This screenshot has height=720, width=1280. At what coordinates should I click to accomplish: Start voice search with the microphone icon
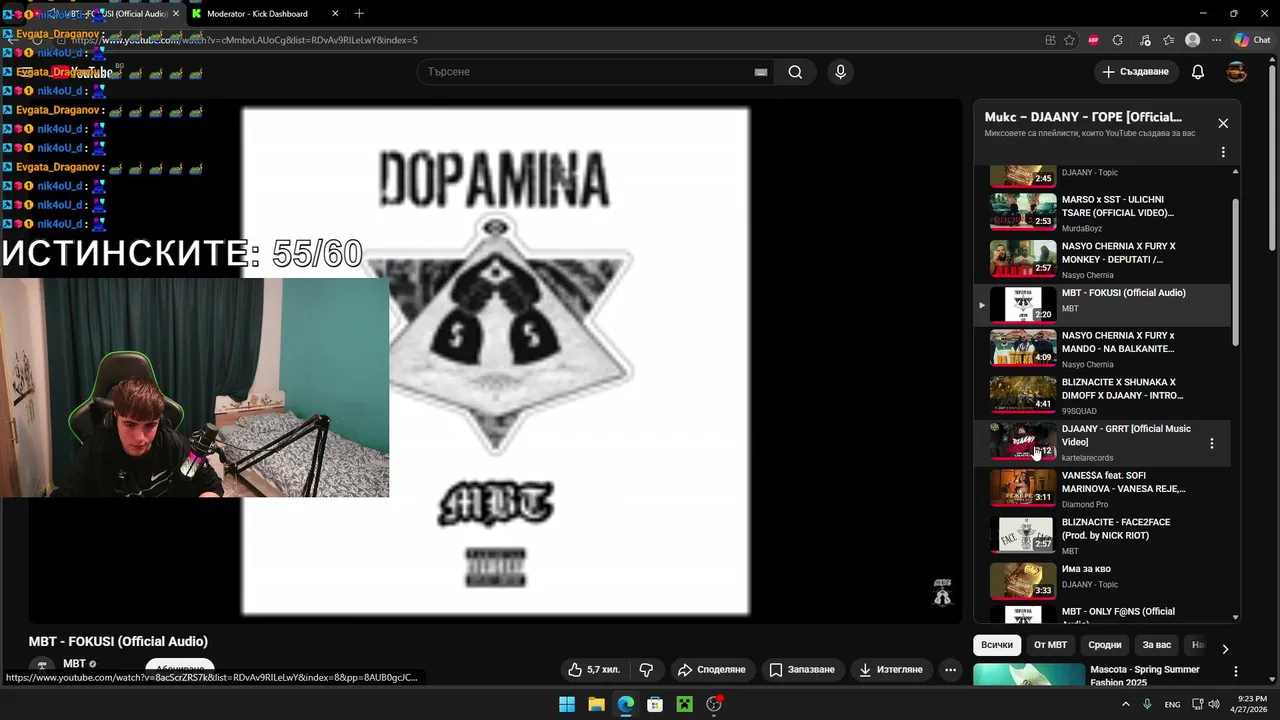(x=840, y=72)
